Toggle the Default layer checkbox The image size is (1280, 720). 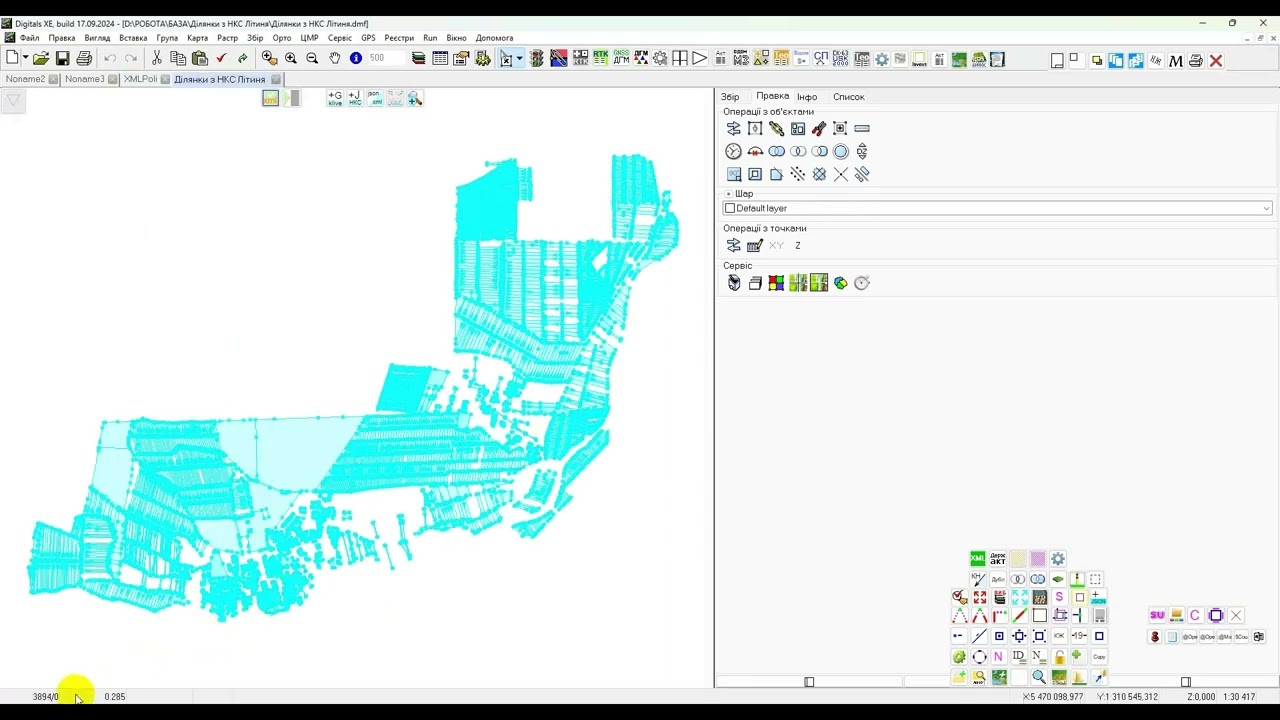729,208
